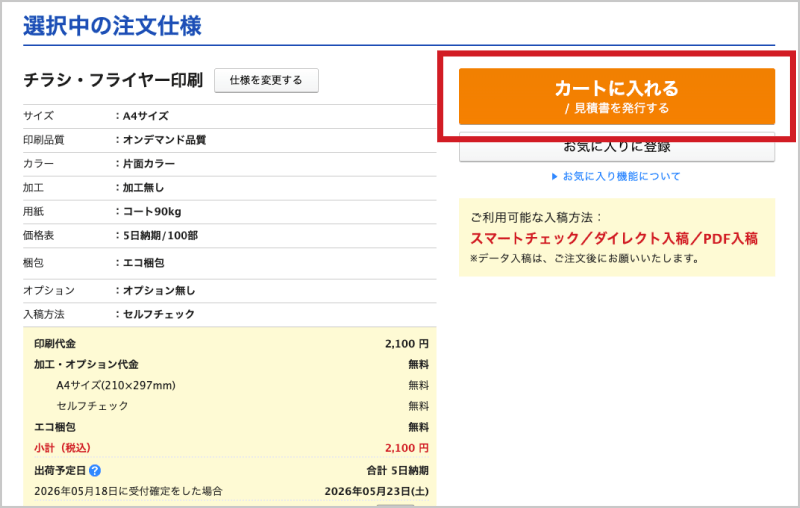Click the red subtotal 2,100 円 amount
The image size is (800, 508).
[x=407, y=448]
